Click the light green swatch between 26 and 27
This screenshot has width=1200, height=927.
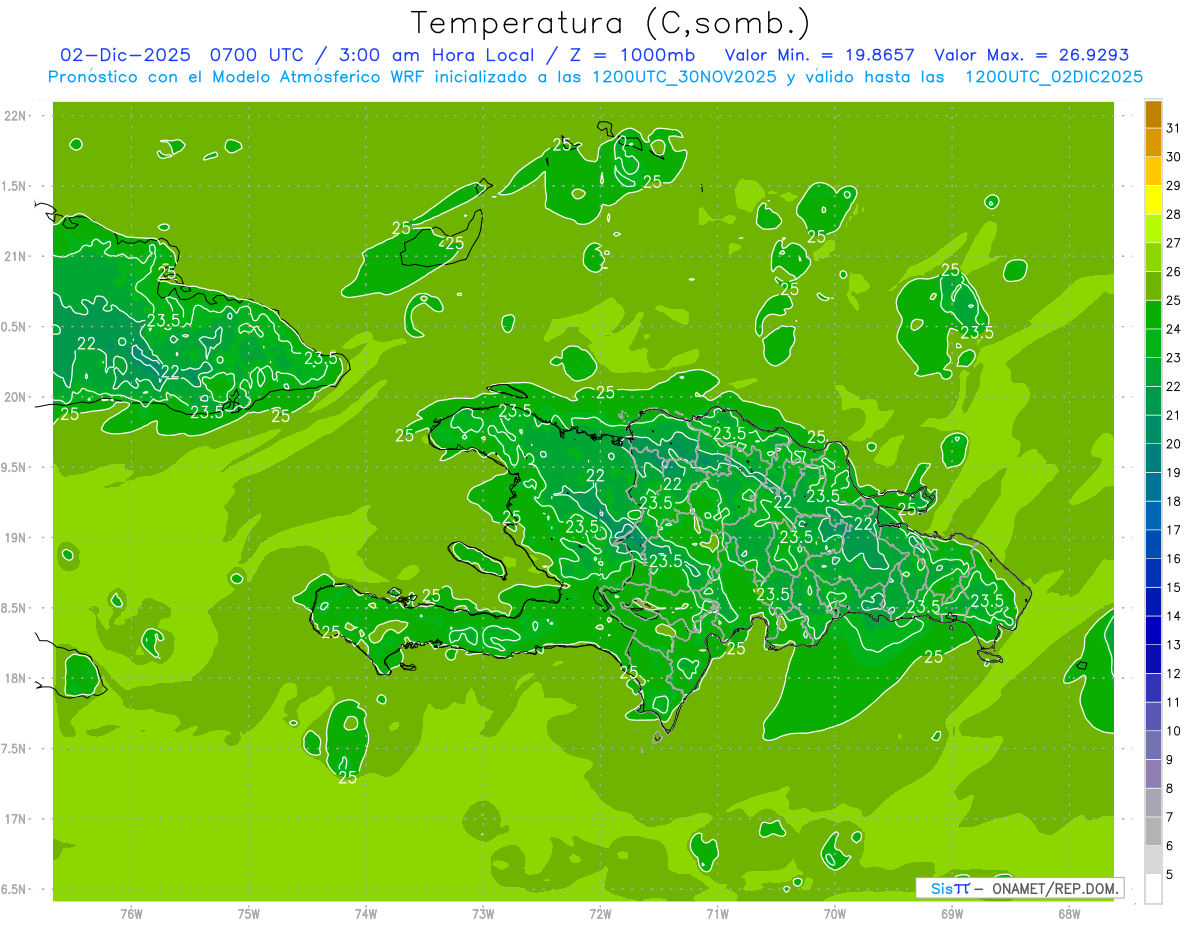(1153, 257)
